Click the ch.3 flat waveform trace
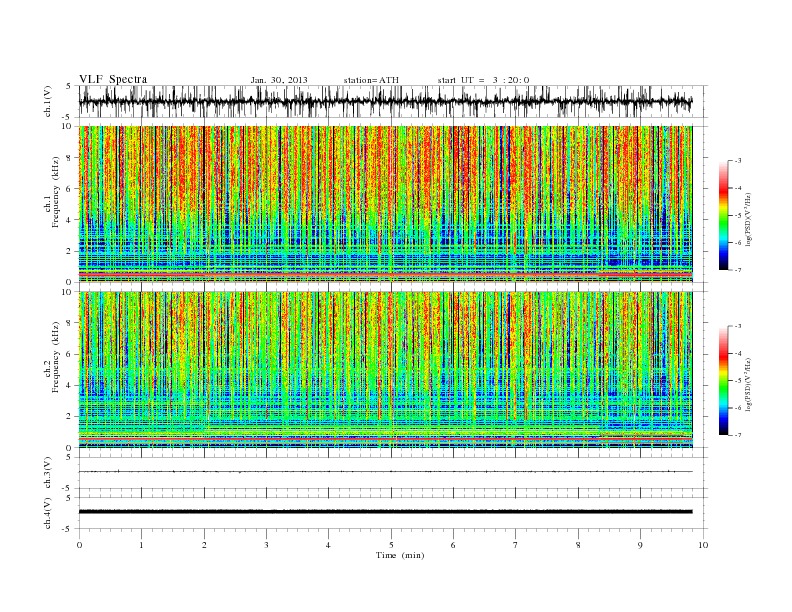This screenshot has height=612, width=792. tap(385, 472)
